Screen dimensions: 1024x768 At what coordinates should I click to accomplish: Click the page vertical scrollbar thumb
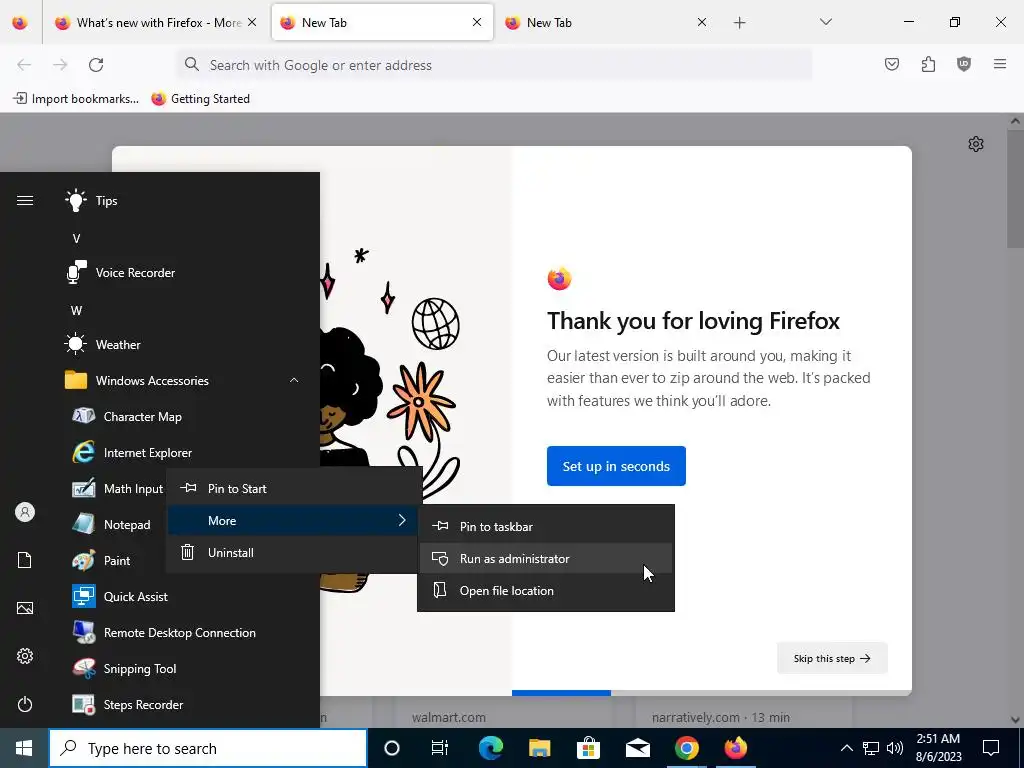click(x=1015, y=189)
